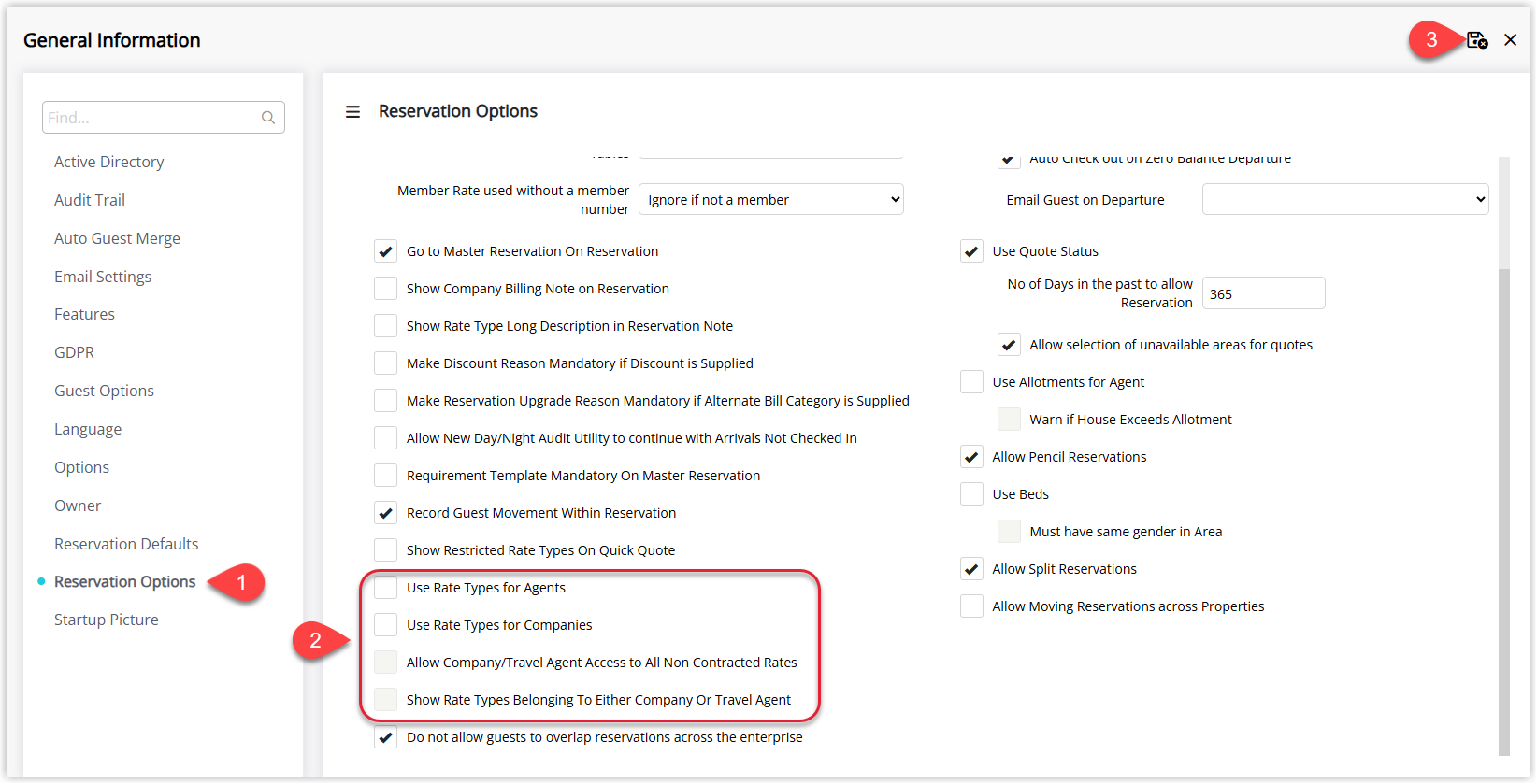Uncheck Use Quote Status

pos(971,251)
